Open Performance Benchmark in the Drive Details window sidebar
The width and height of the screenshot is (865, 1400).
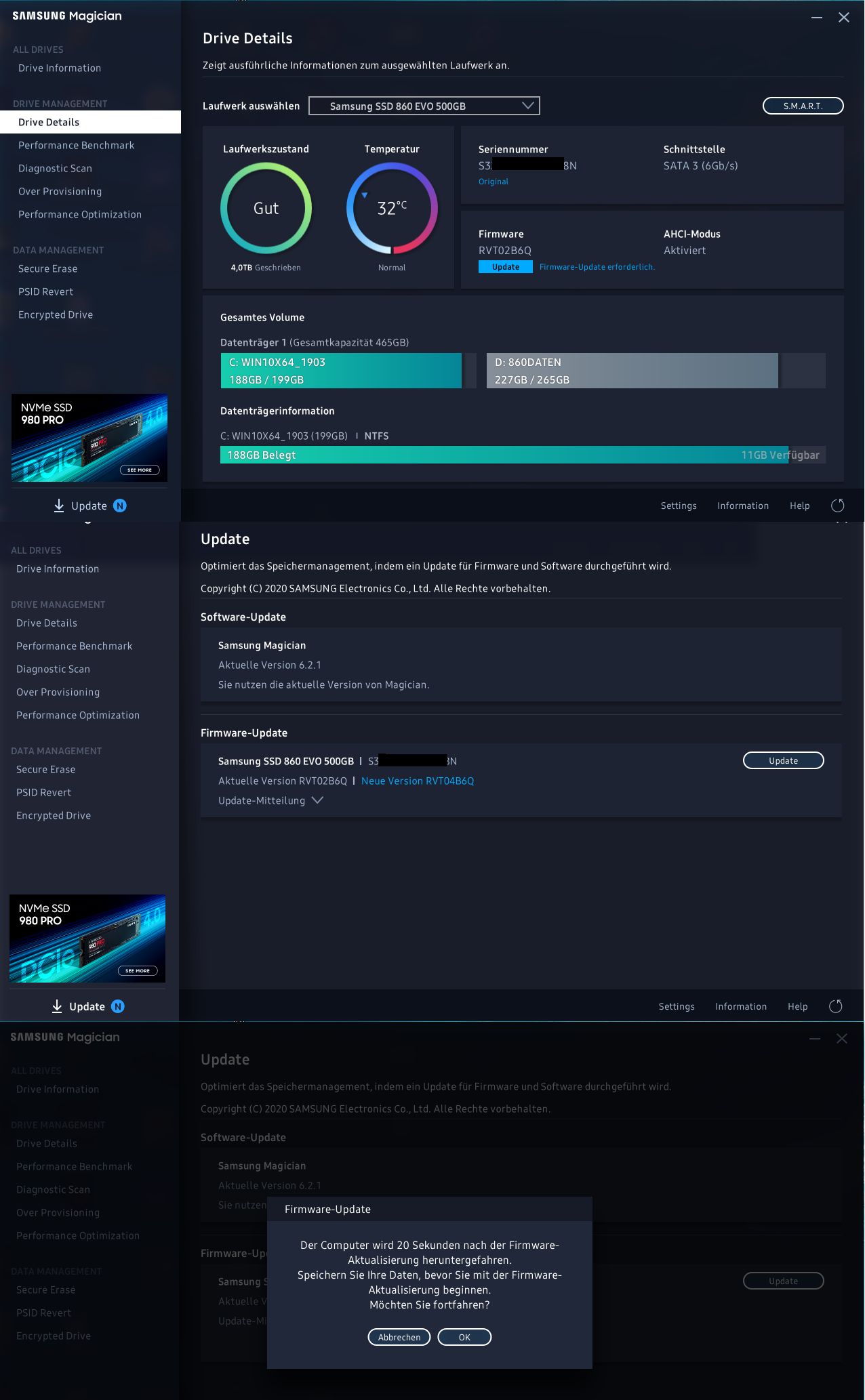[x=77, y=145]
